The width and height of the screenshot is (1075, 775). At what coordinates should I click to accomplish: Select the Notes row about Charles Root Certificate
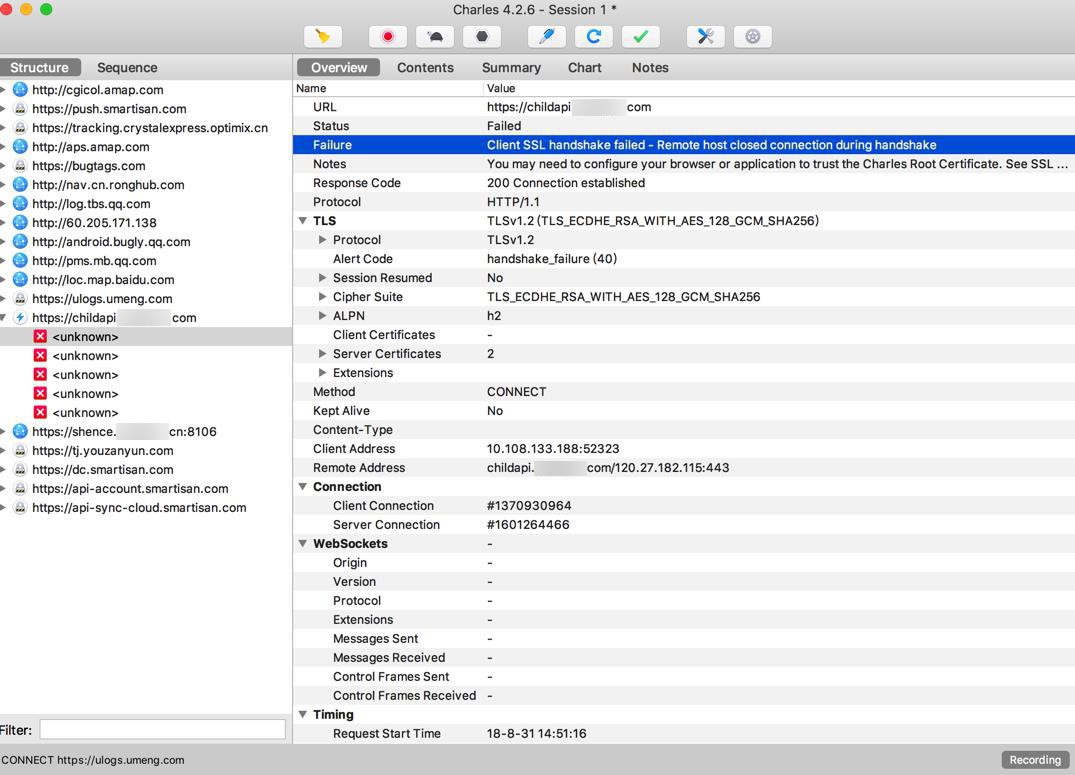pyautogui.click(x=684, y=164)
